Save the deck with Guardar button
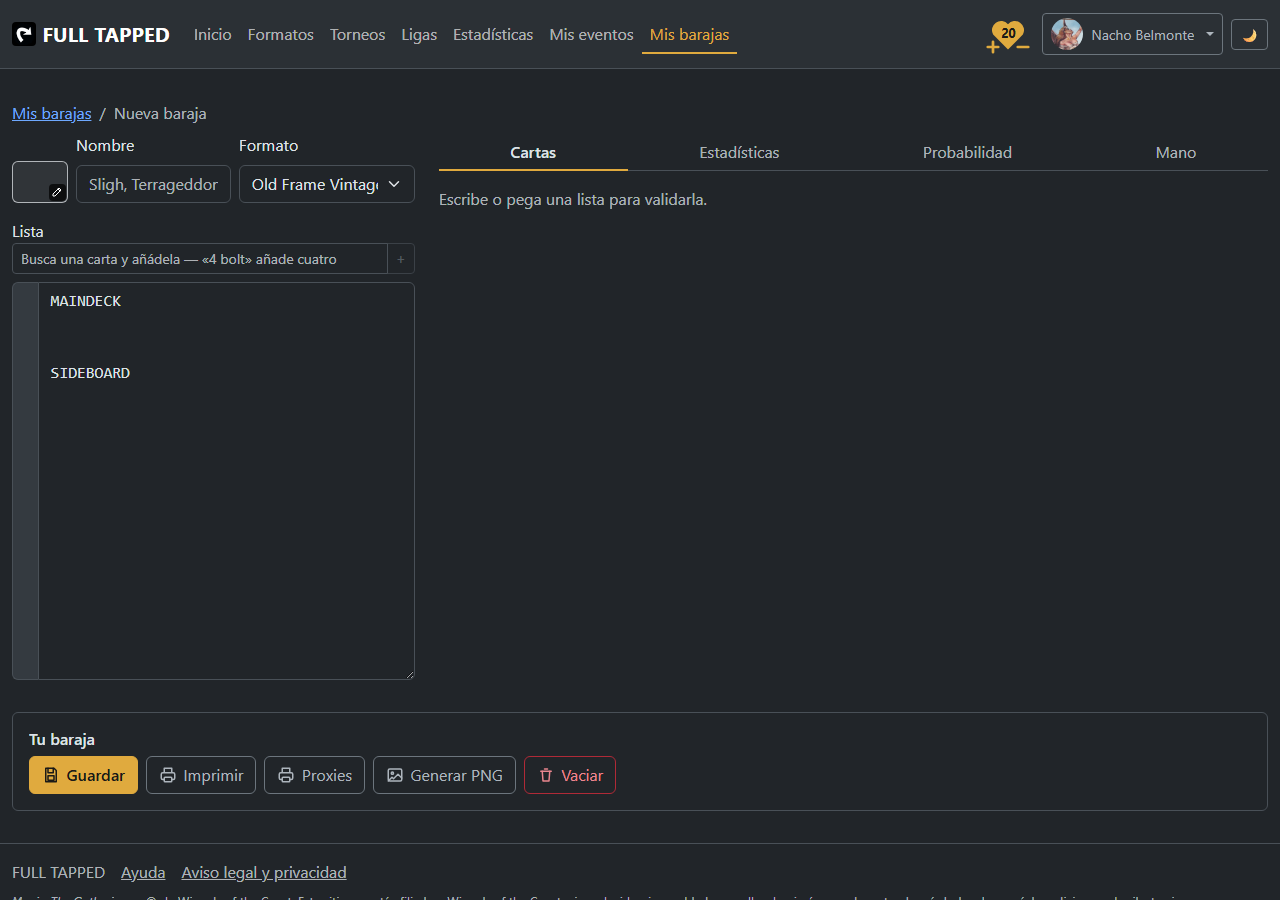 click(84, 775)
